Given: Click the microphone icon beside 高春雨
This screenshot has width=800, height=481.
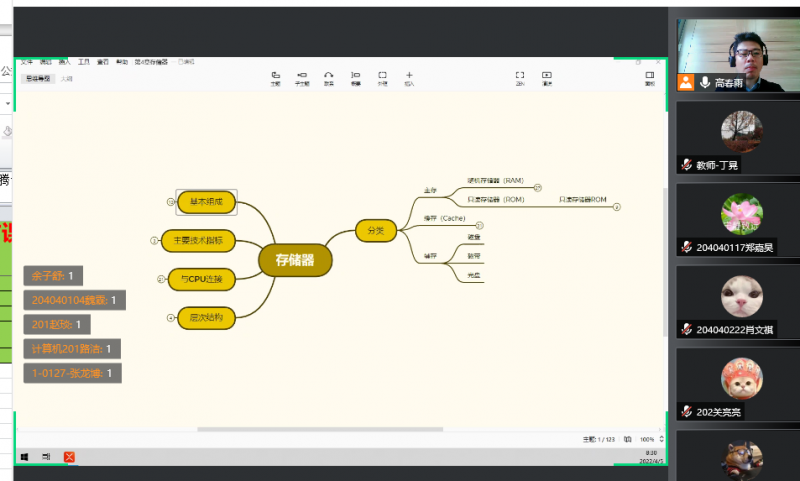Looking at the screenshot, I should click(704, 83).
